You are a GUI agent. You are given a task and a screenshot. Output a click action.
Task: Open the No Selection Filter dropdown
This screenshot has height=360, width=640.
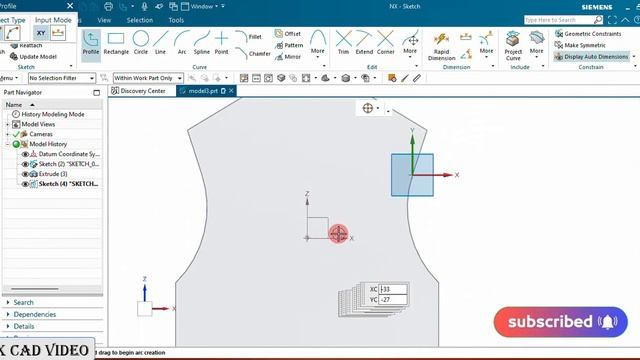(62, 78)
